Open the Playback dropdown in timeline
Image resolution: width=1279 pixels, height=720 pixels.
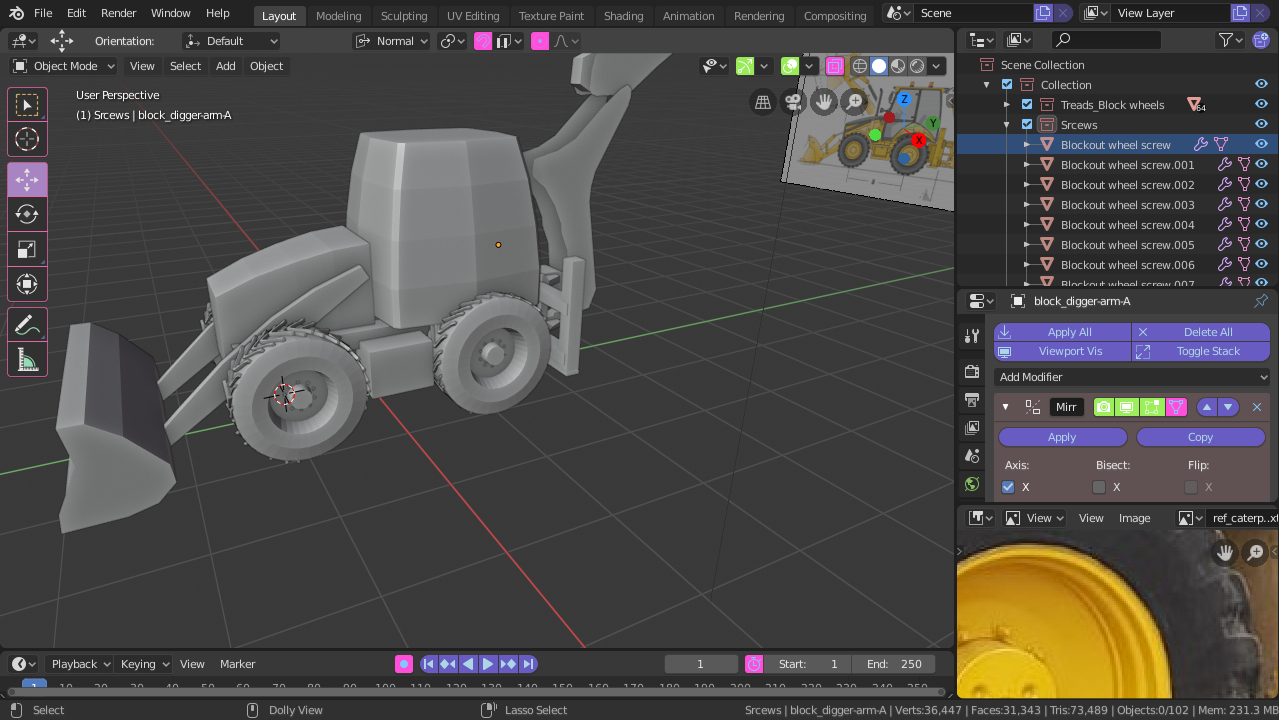pos(81,664)
